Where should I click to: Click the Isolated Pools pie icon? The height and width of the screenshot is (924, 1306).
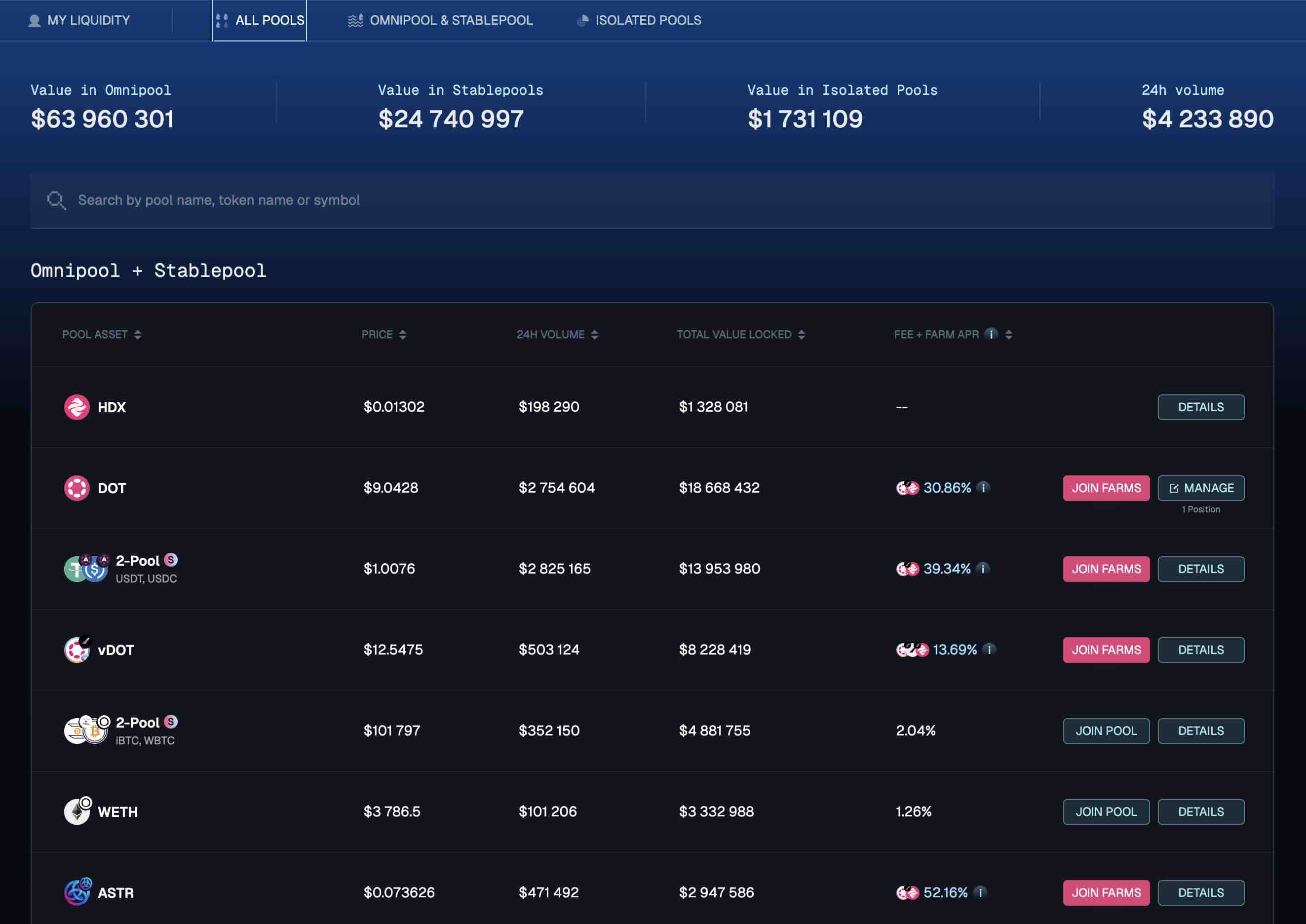[582, 20]
